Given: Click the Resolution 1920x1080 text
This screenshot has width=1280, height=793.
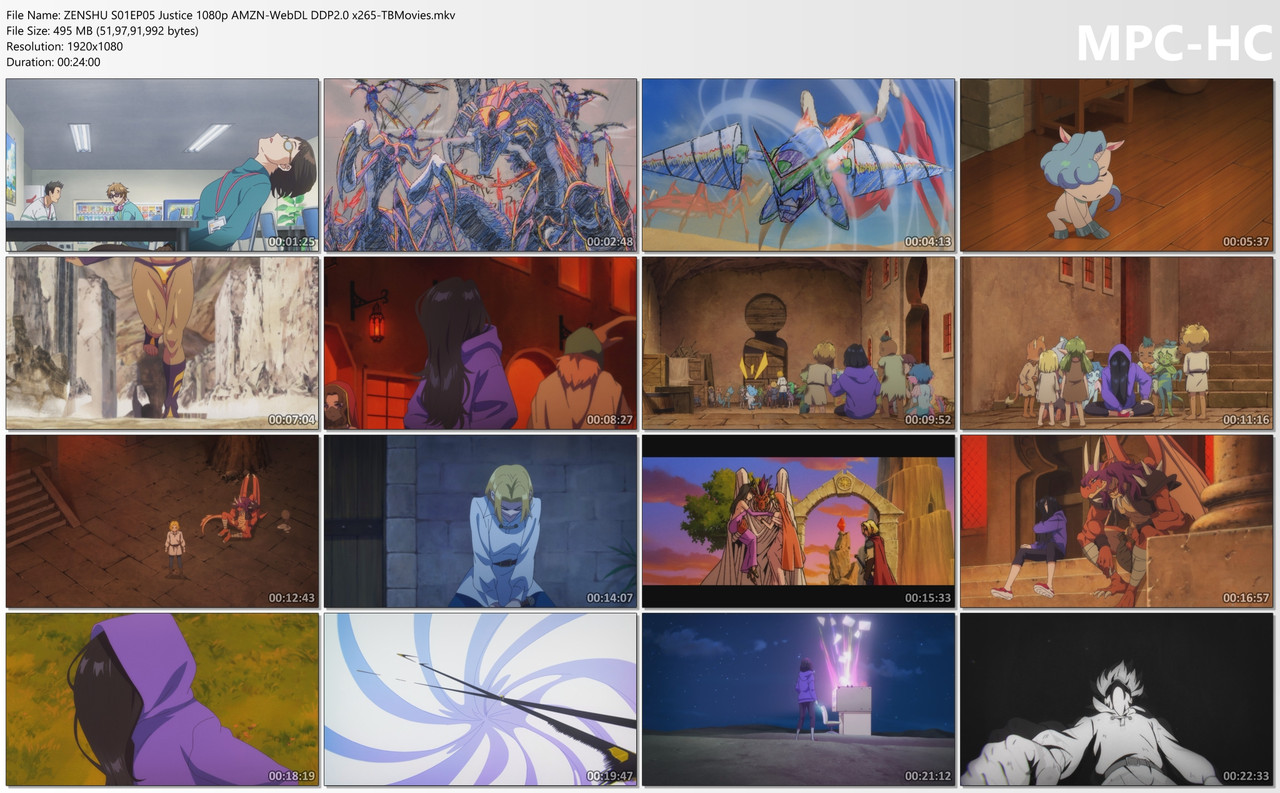Looking at the screenshot, I should click(65, 46).
